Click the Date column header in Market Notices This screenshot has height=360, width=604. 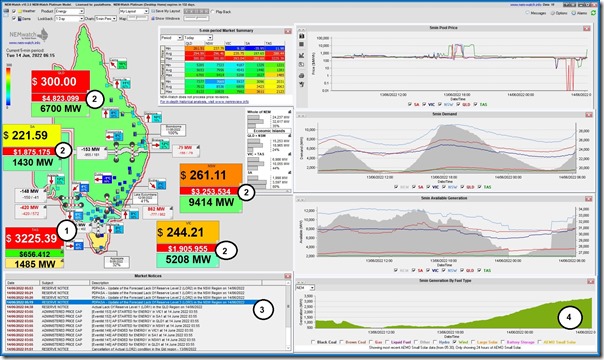pos(22,283)
